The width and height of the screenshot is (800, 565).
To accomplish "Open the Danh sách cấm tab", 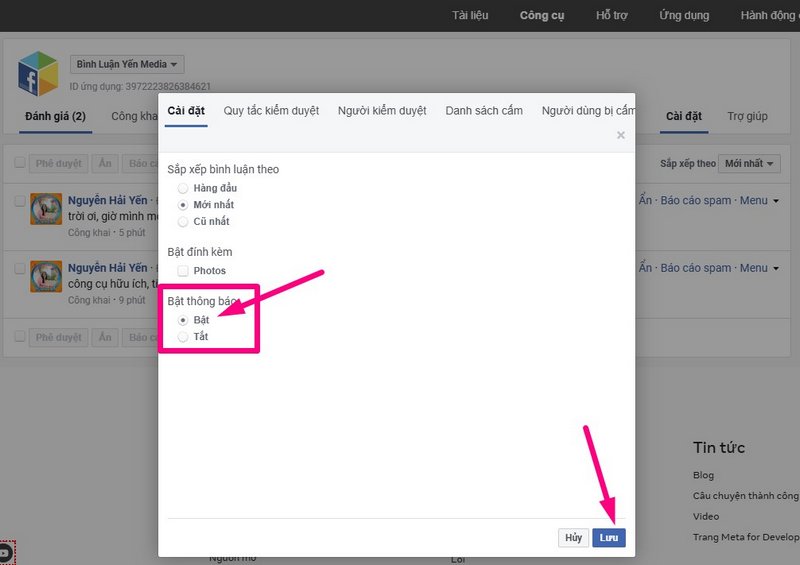I will [x=484, y=110].
